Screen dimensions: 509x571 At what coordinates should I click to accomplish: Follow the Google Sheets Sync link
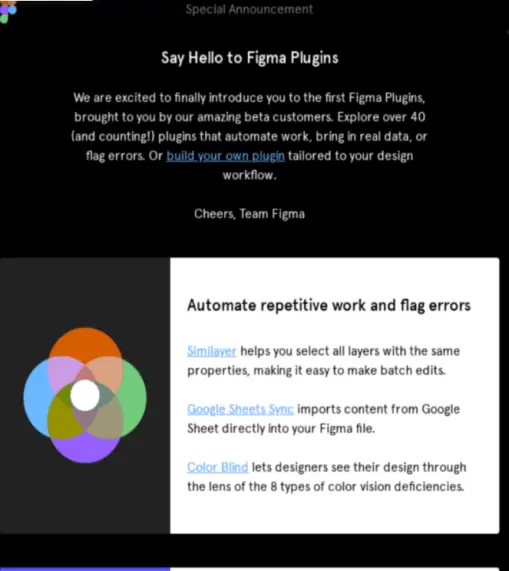point(240,409)
